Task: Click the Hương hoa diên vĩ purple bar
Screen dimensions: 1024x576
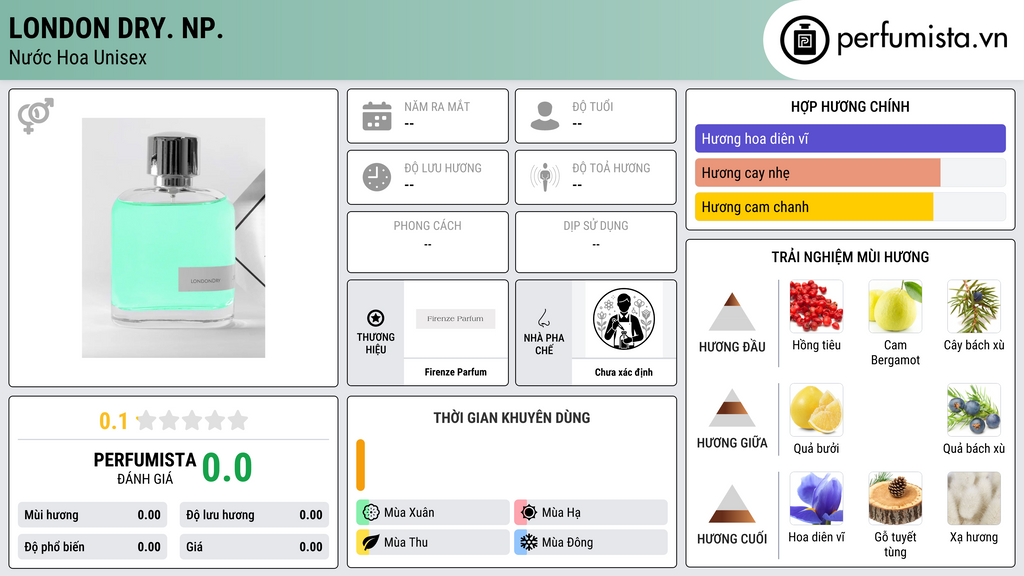Action: tap(850, 138)
